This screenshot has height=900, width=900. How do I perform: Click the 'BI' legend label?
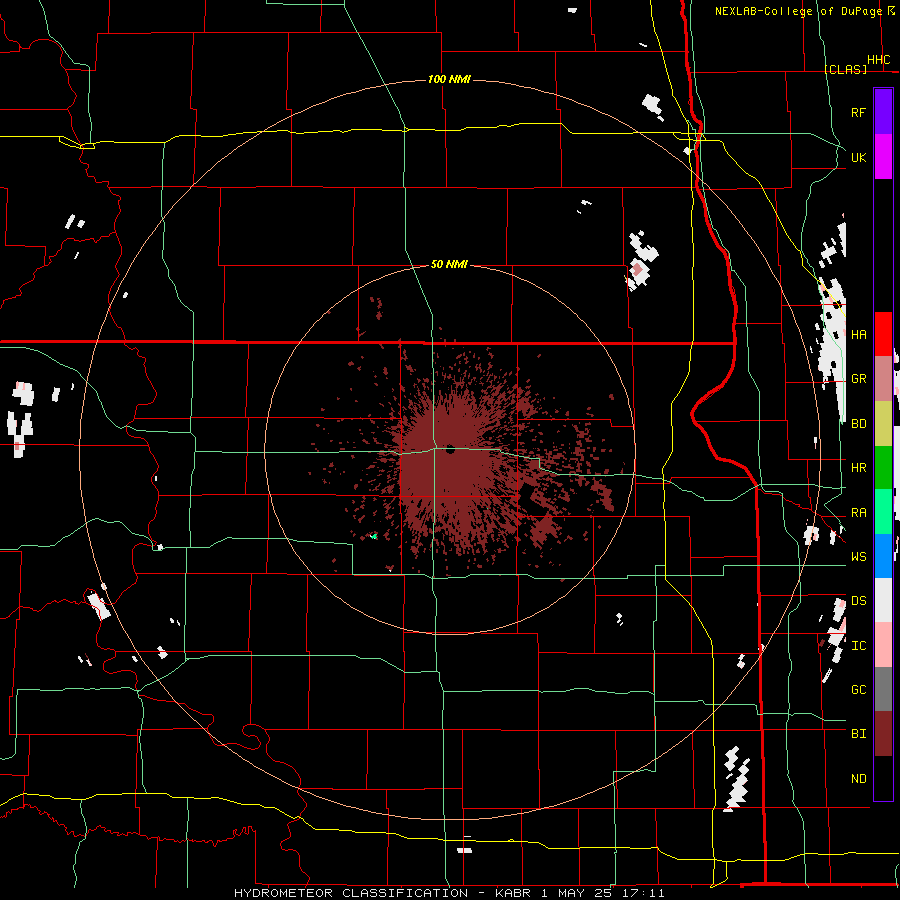(858, 733)
